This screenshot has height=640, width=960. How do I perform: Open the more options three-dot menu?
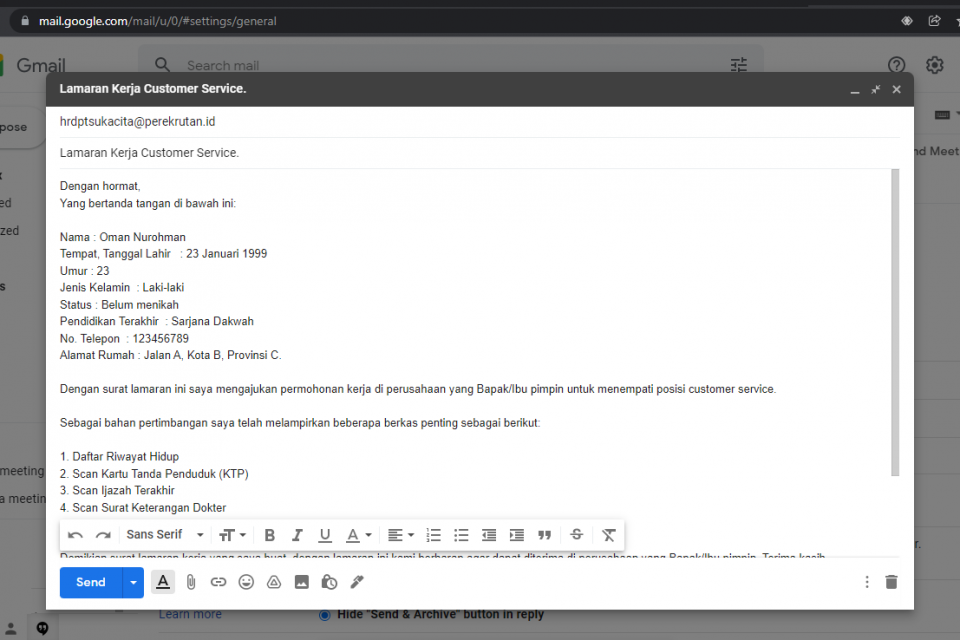[x=867, y=582]
